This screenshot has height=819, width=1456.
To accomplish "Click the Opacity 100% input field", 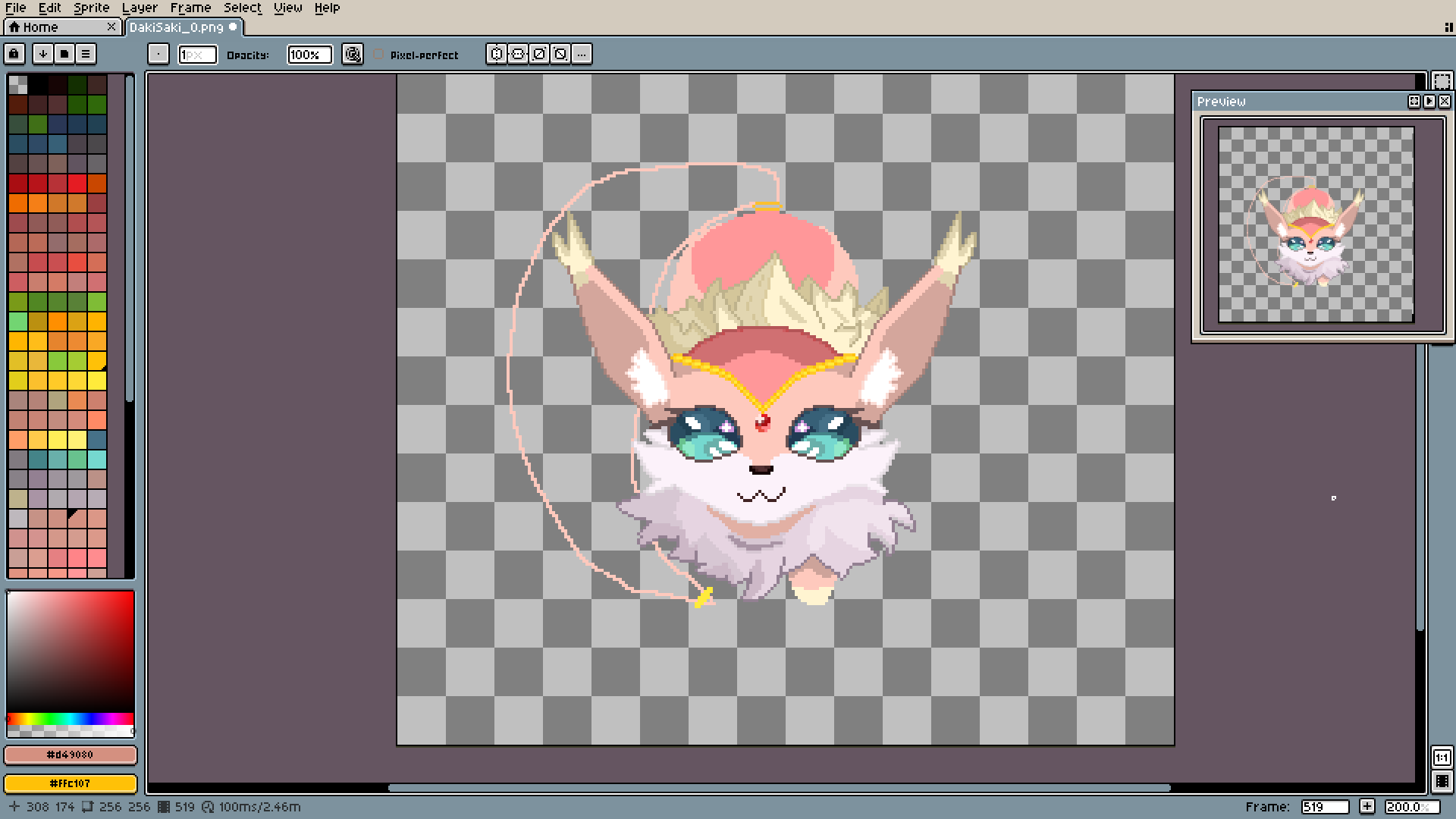I will [x=309, y=55].
